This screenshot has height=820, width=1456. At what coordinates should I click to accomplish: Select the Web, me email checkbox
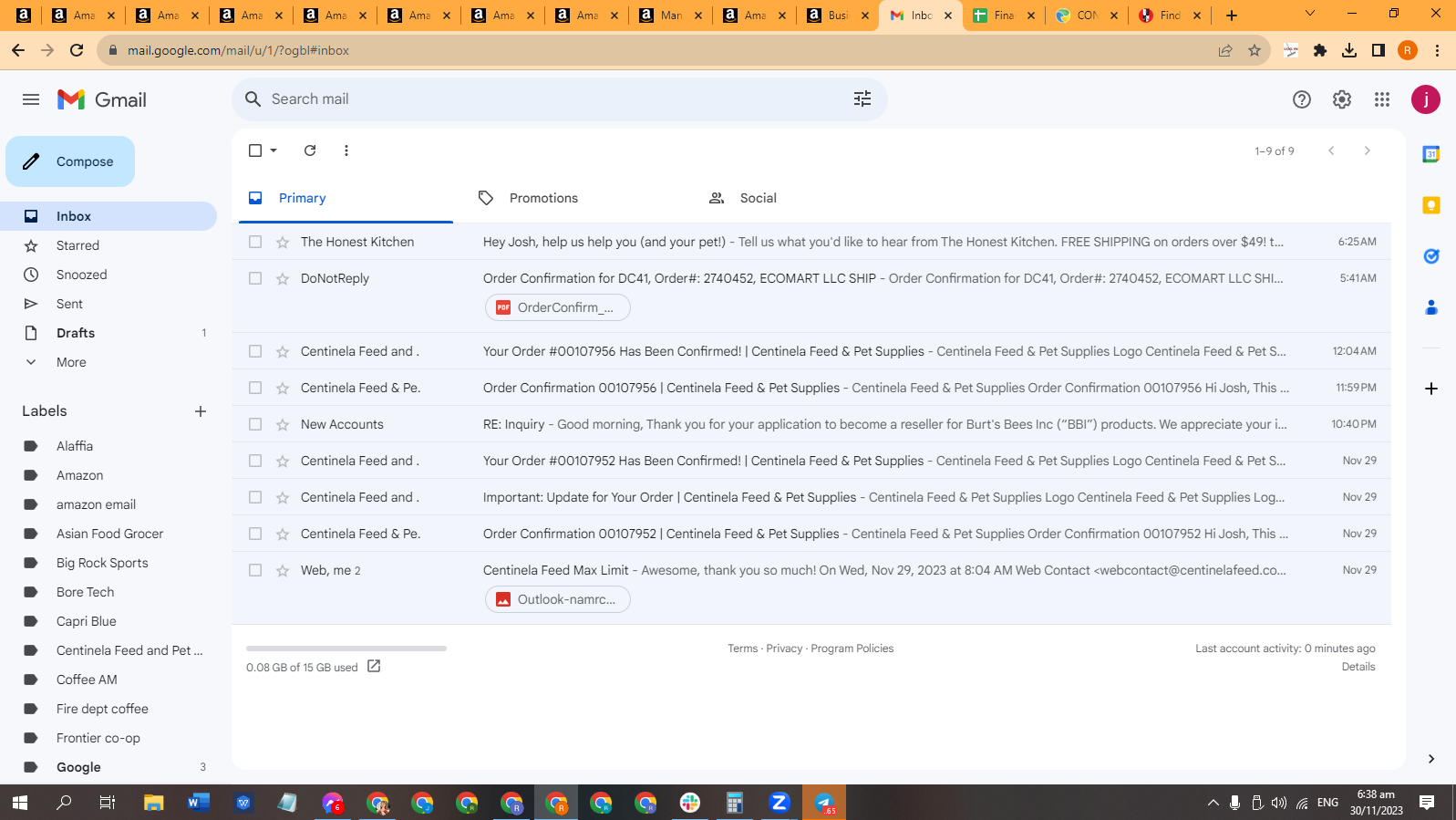pyautogui.click(x=255, y=570)
